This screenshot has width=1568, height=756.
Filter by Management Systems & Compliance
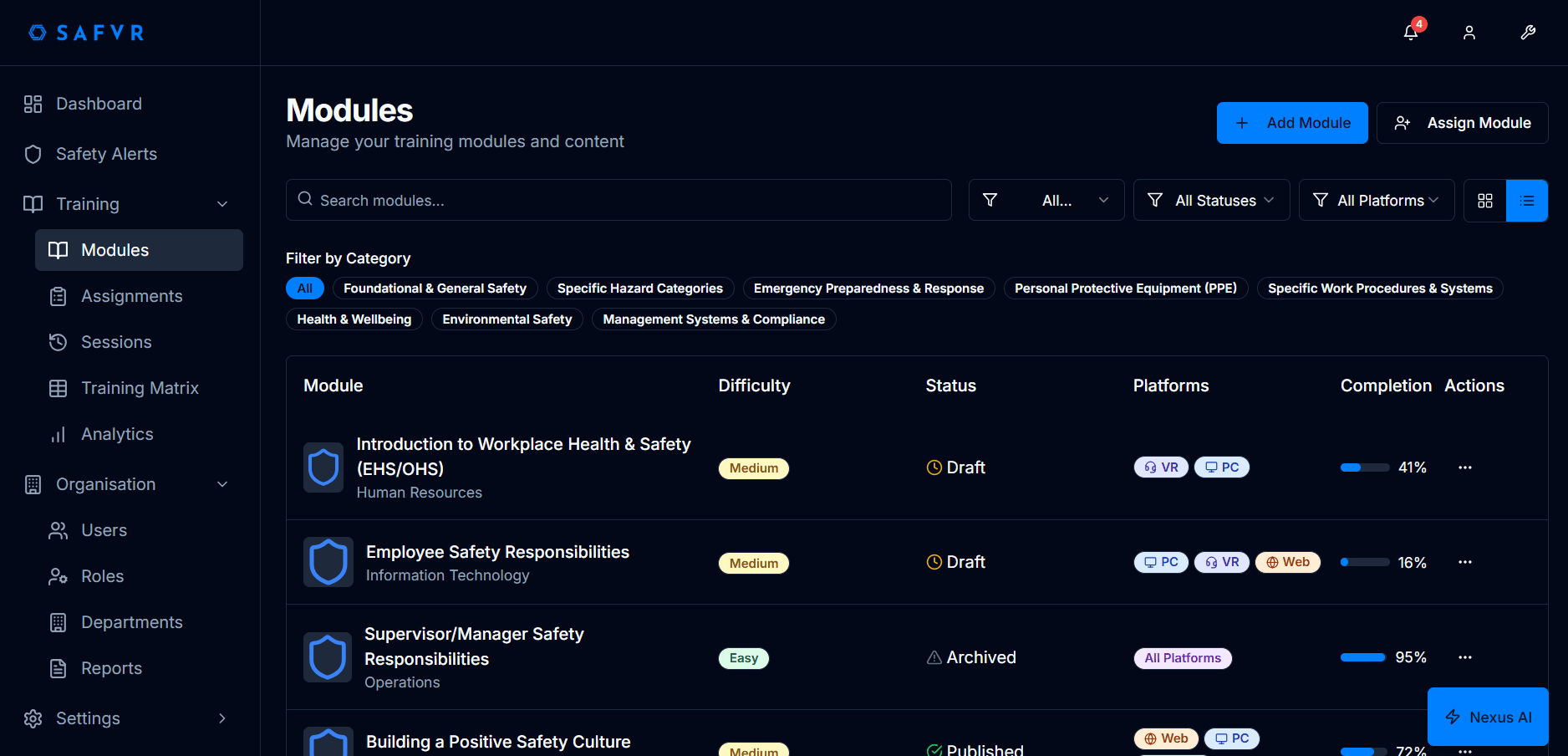pos(714,319)
